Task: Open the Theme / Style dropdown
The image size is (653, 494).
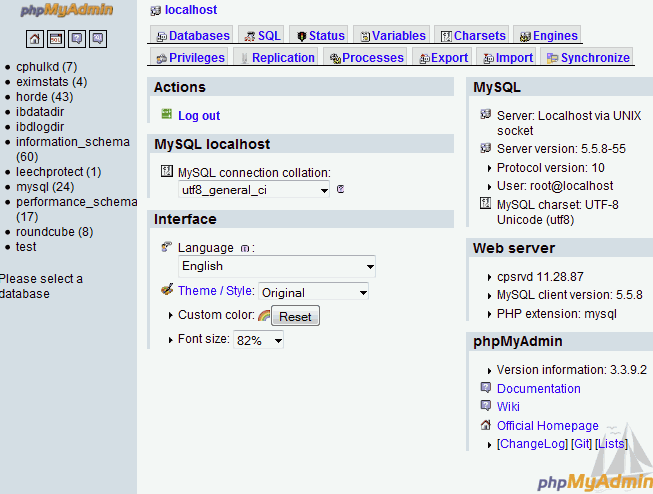Action: coord(314,292)
